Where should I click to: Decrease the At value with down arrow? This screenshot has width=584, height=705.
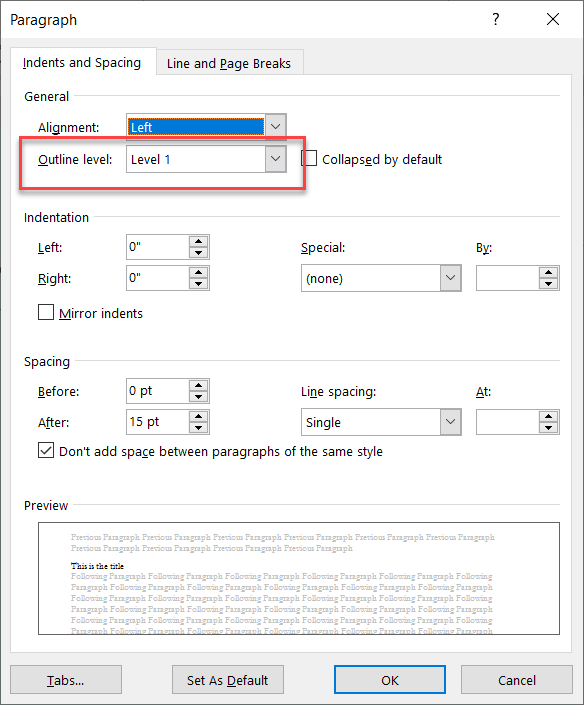(x=548, y=428)
